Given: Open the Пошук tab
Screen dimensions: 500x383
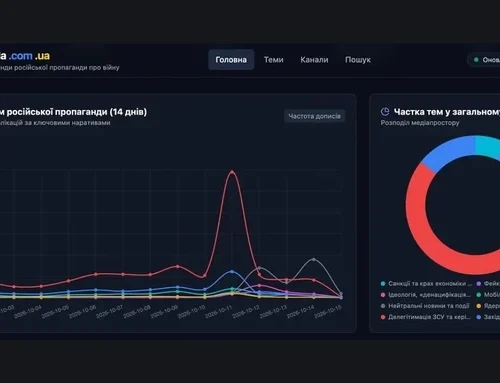Looking at the screenshot, I should [x=358, y=60].
